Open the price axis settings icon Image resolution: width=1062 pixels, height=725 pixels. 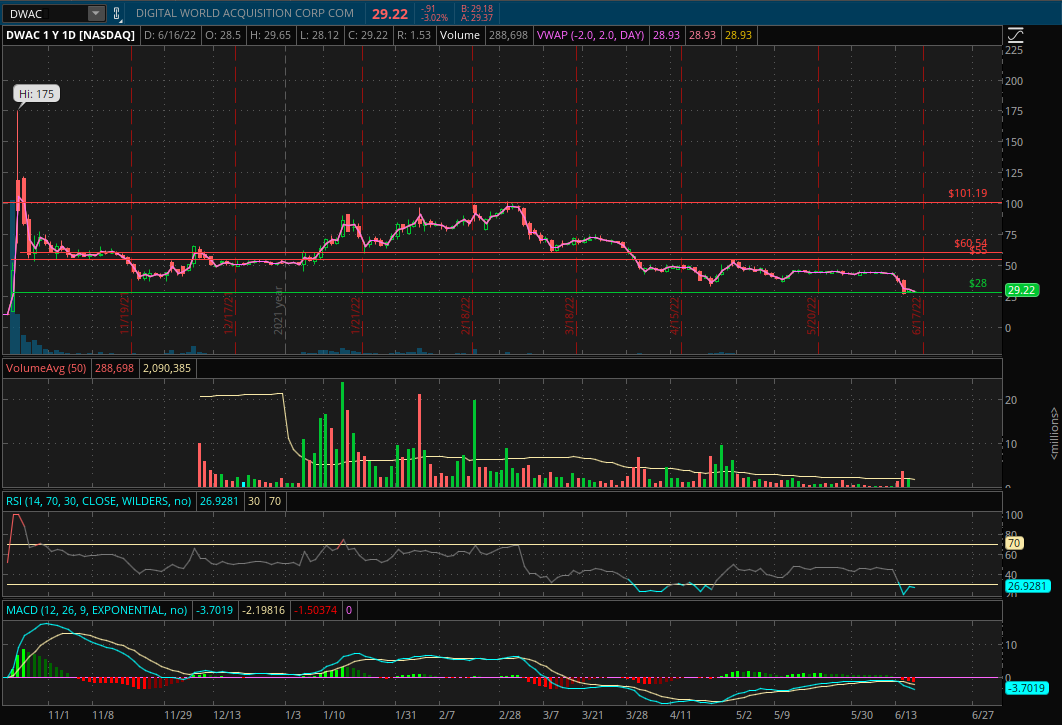(x=1015, y=35)
